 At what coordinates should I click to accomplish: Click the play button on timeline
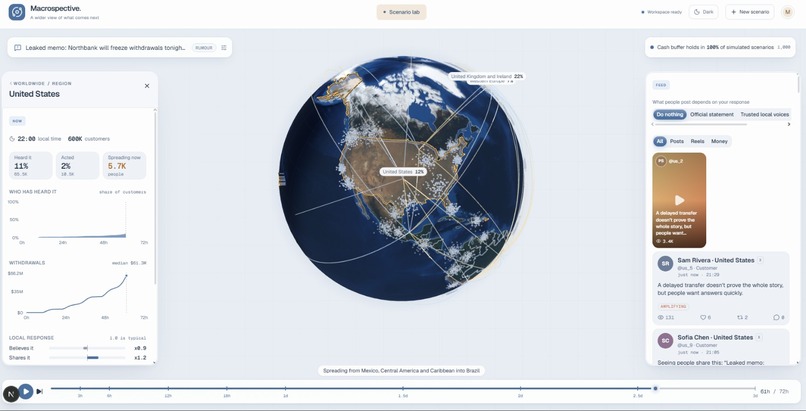coord(26,391)
